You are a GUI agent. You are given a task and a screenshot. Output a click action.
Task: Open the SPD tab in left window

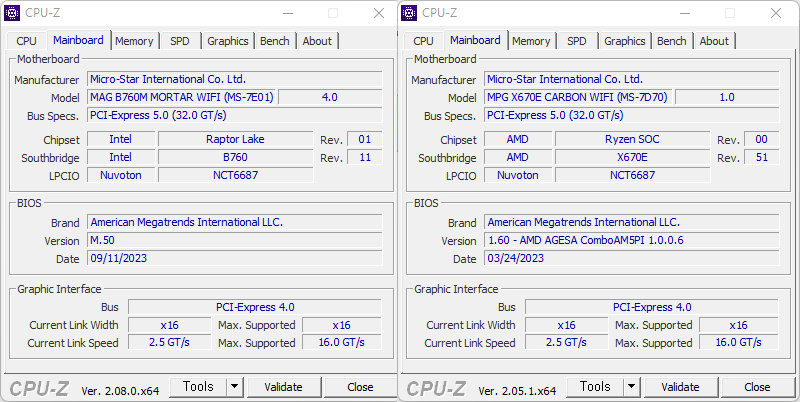(x=180, y=41)
